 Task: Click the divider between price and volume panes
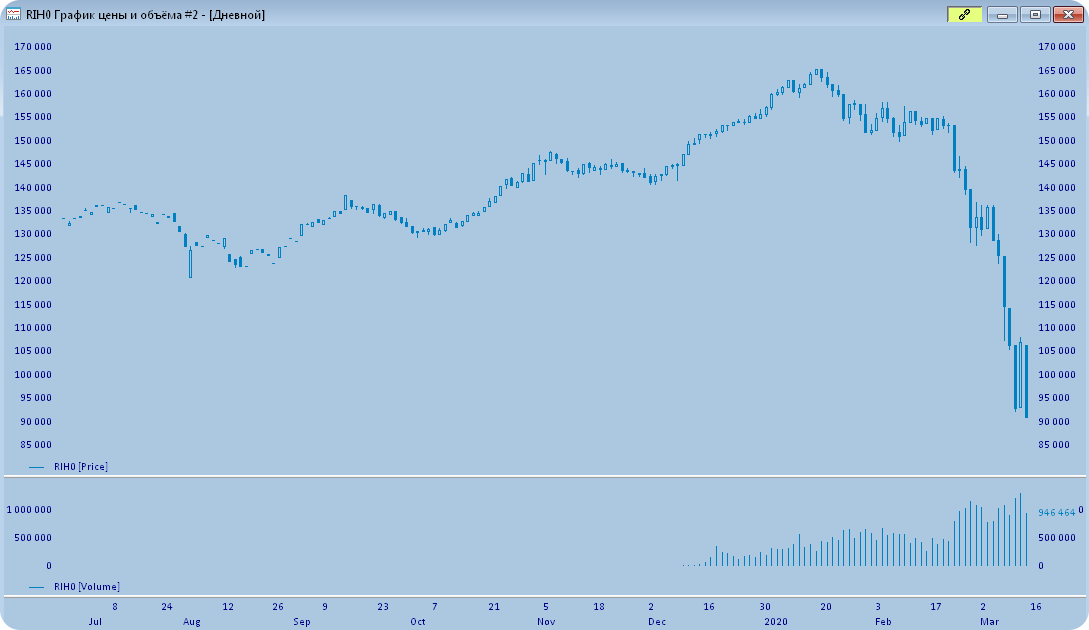tap(544, 477)
